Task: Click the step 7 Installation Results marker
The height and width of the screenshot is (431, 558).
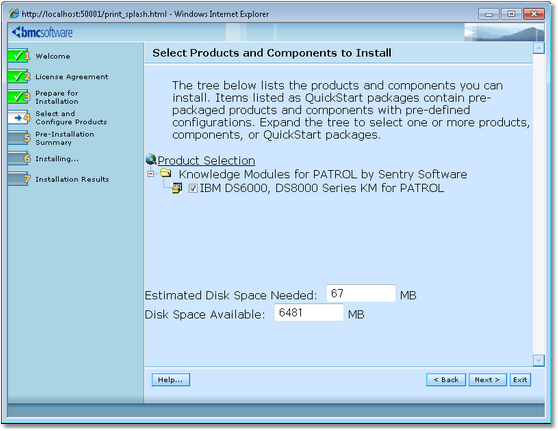Action: coord(19,179)
